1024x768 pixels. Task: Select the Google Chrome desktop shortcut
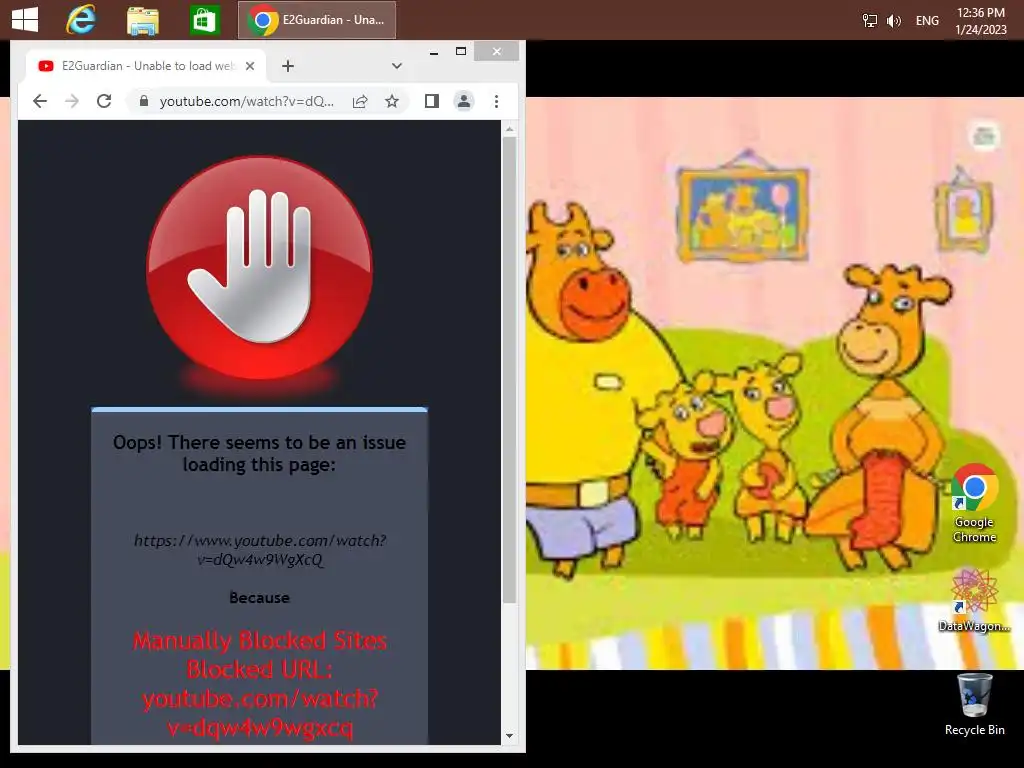coord(974,504)
